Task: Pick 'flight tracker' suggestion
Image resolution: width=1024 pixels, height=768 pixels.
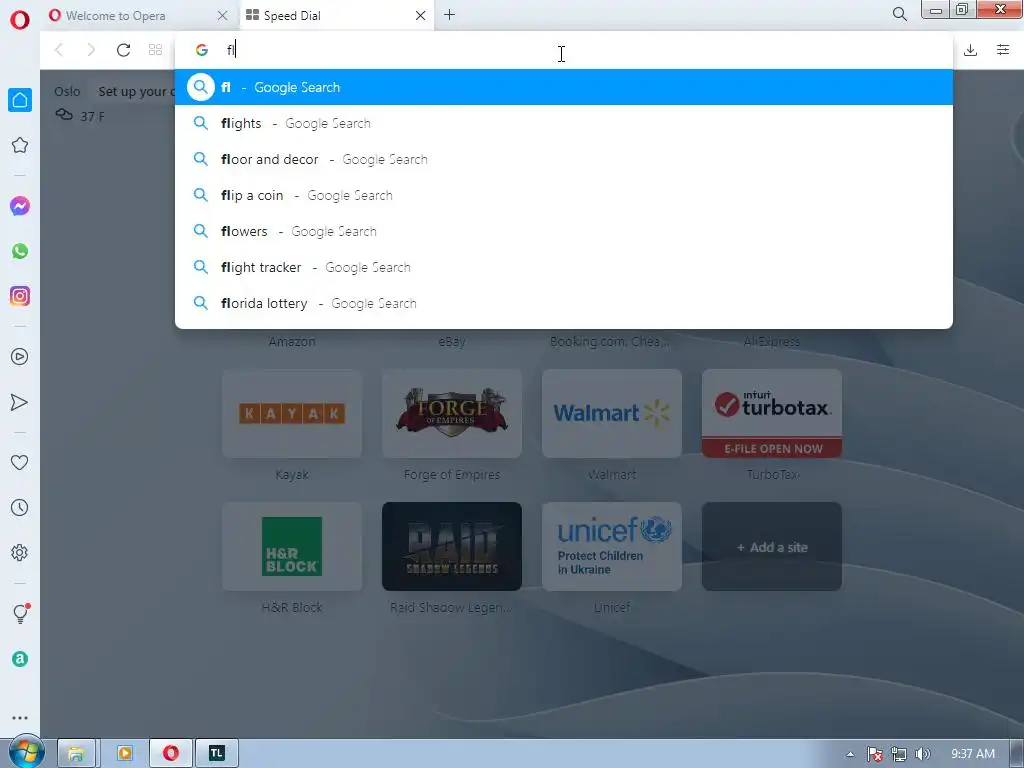Action: 564,267
